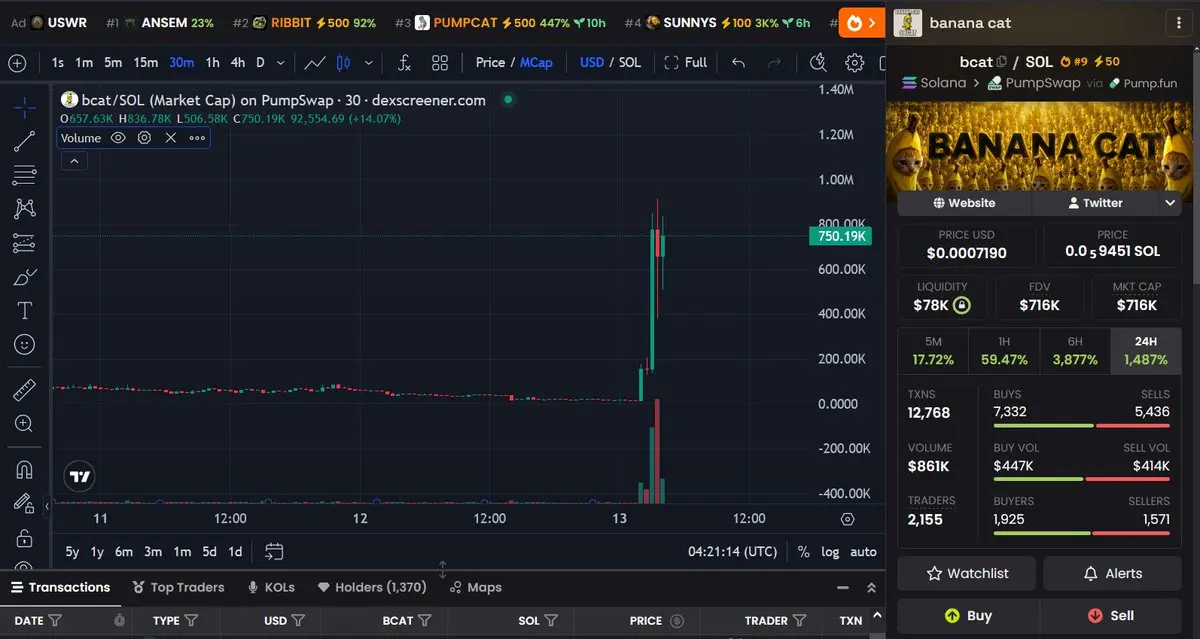Open the indicators fx menu
Viewport: 1200px width, 639px height.
(x=404, y=63)
